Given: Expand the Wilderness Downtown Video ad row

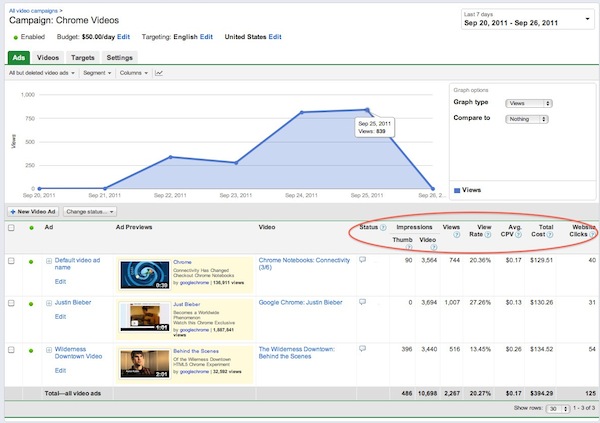Looking at the screenshot, I should [49, 350].
